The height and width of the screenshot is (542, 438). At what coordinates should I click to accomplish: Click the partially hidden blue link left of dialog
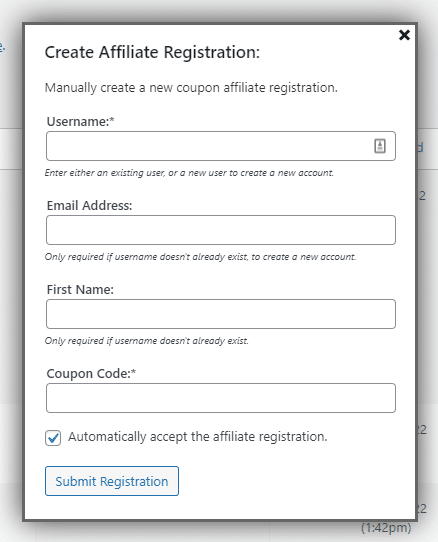[2, 47]
